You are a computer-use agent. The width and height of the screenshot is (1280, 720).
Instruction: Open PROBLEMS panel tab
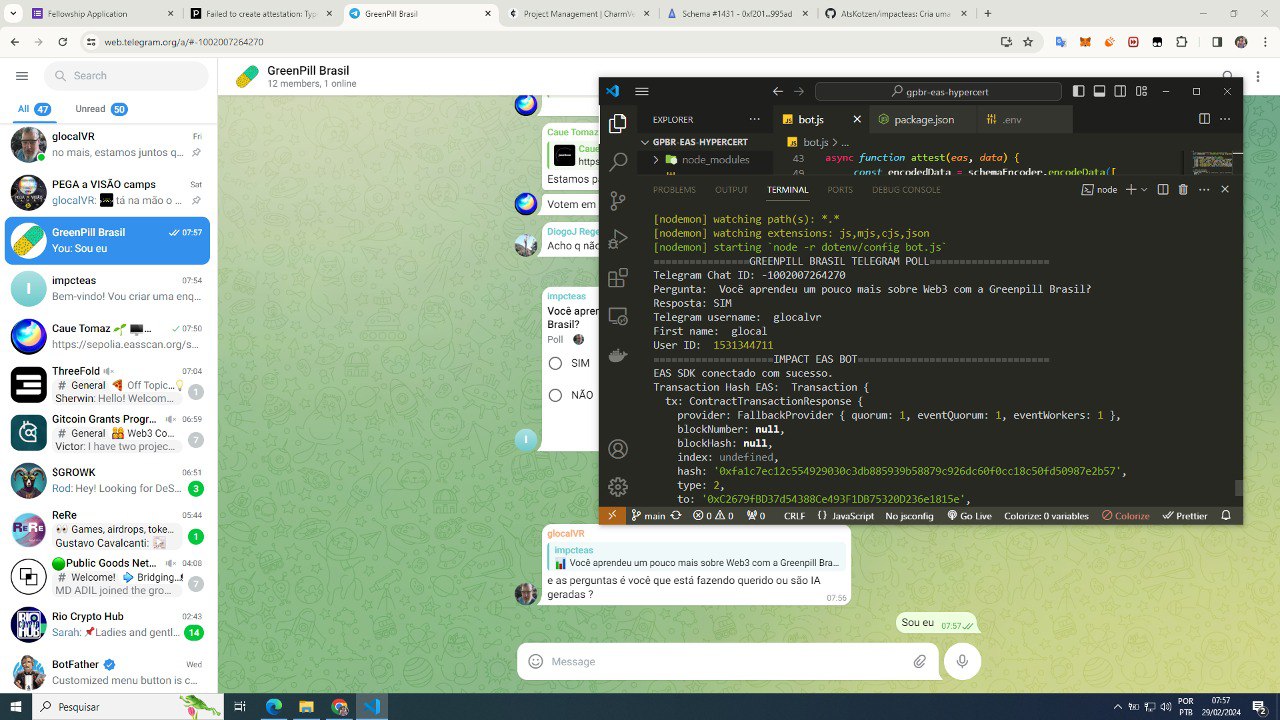point(674,190)
